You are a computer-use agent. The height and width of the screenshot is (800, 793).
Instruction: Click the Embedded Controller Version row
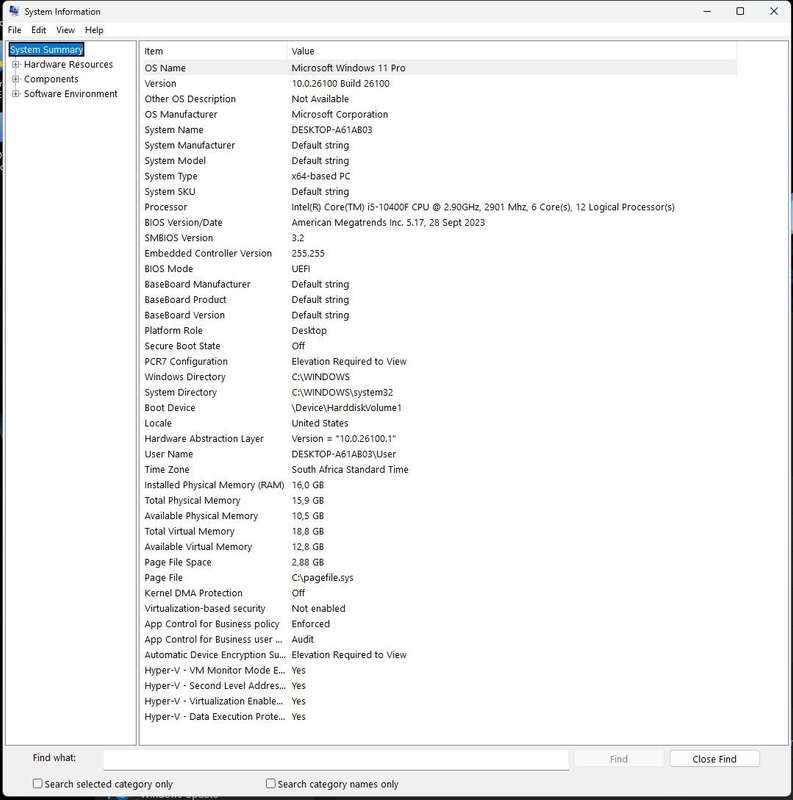click(x=439, y=254)
